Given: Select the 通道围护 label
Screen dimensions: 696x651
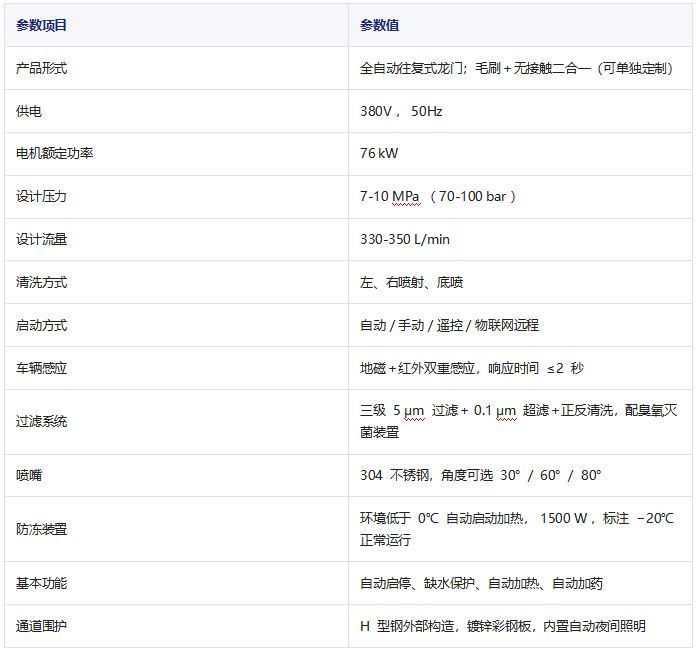Looking at the screenshot, I should 41,626.
